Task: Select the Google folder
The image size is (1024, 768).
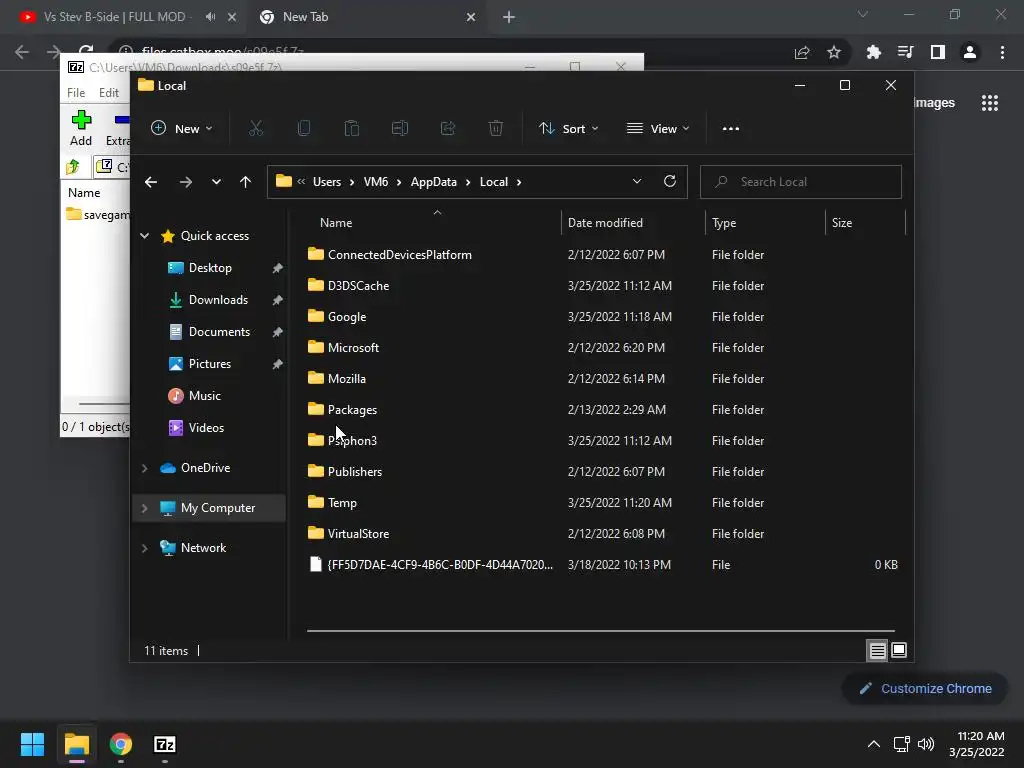Action: pos(347,317)
